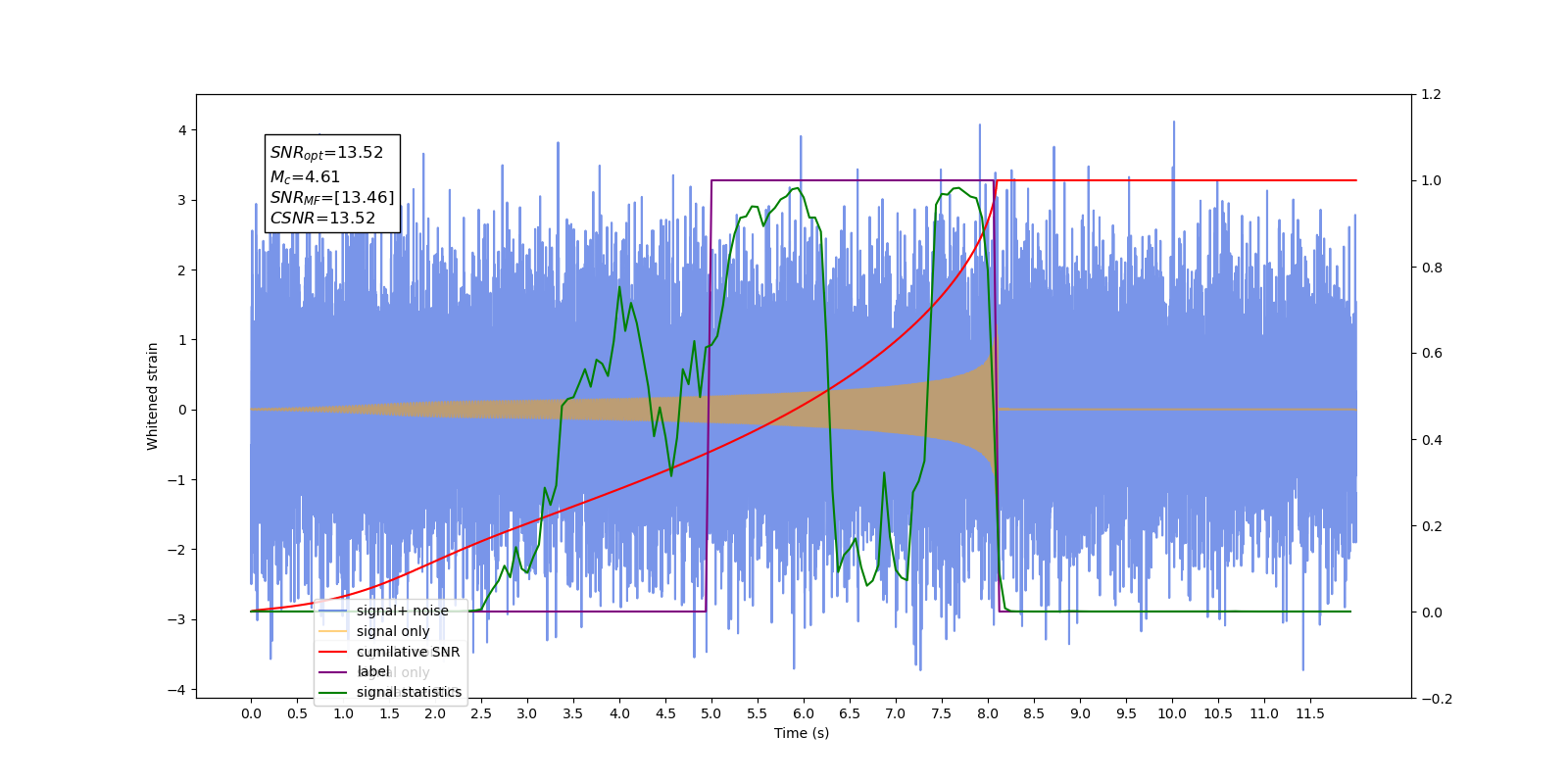Click the 'Whitened strain' y-axis label
Screen dimensions: 1568x784
coord(153,396)
